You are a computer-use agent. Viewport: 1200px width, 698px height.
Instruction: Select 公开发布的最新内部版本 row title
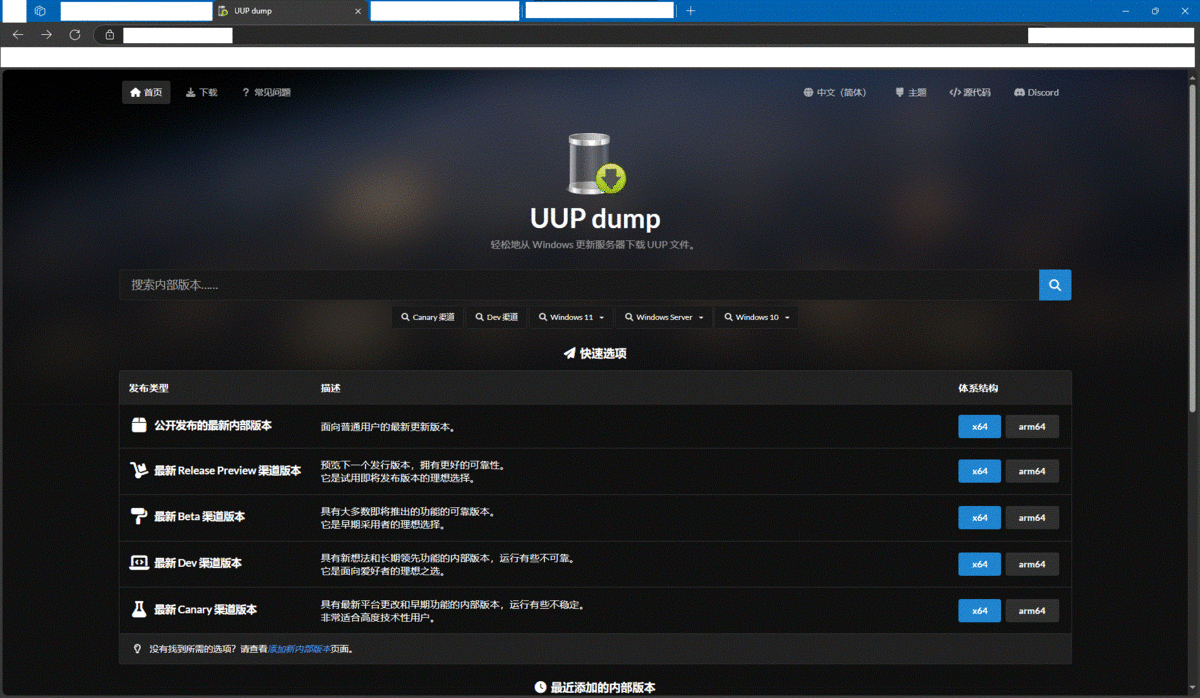[x=213, y=426]
